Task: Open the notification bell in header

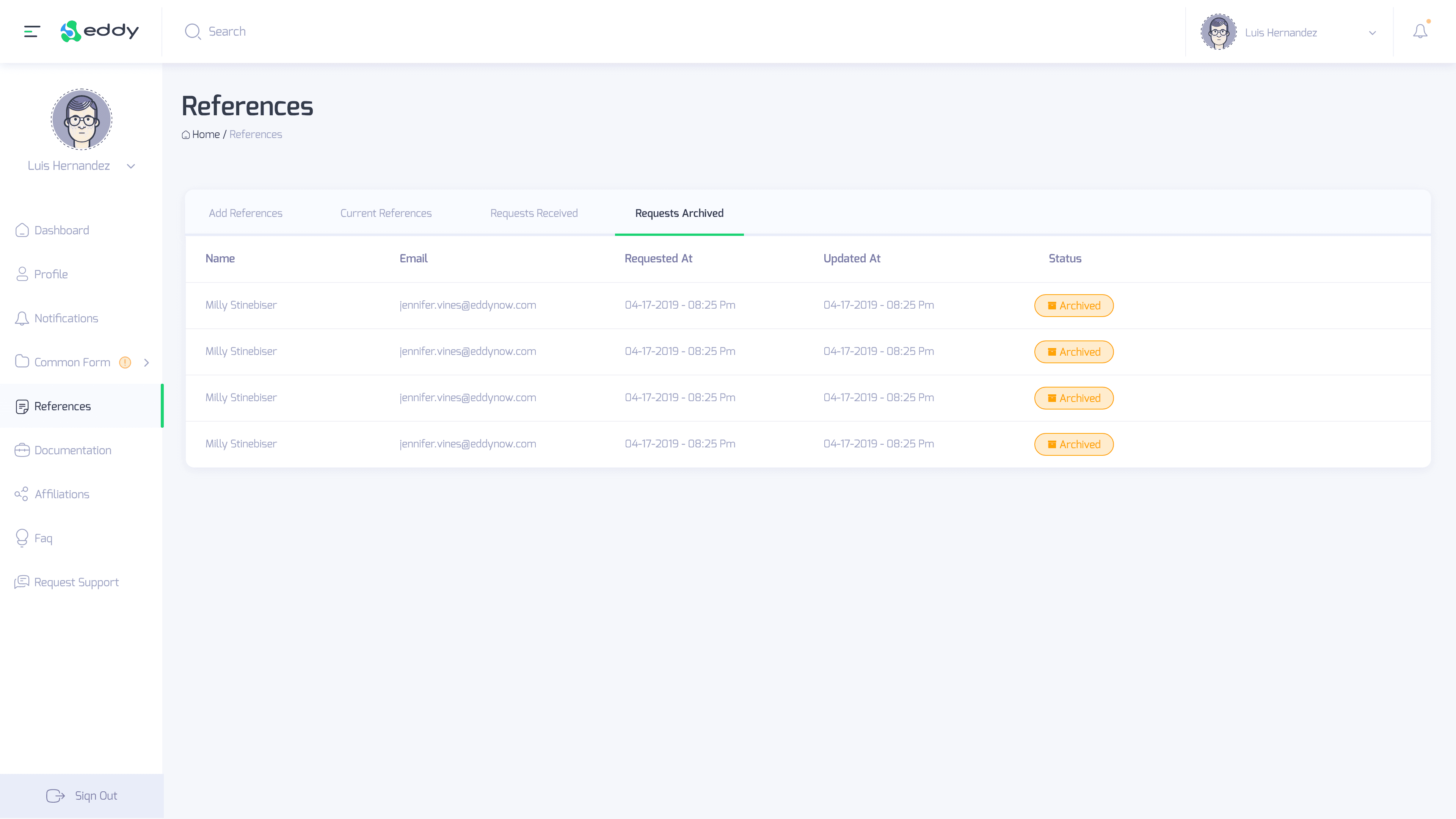Action: 1420,31
